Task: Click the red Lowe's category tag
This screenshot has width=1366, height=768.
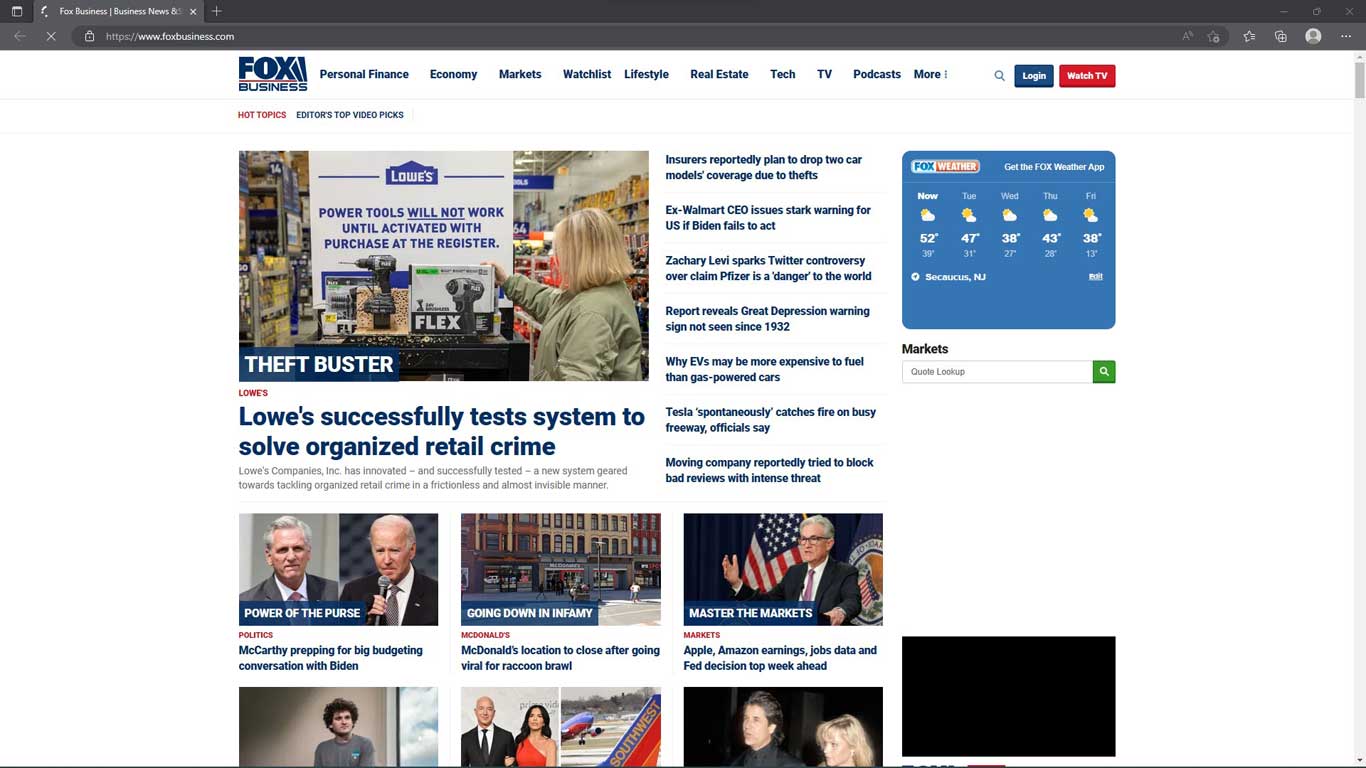Action: [253, 393]
